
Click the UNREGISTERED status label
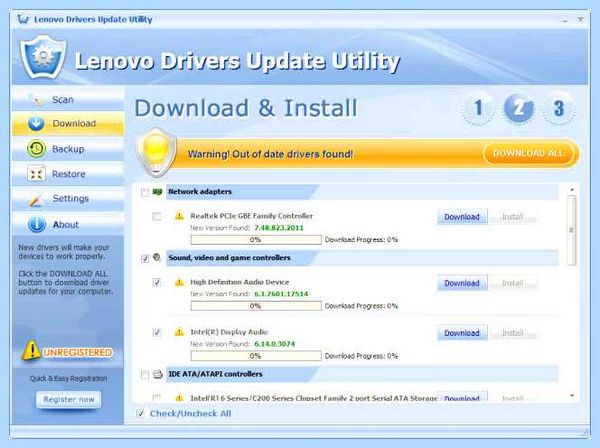point(78,352)
